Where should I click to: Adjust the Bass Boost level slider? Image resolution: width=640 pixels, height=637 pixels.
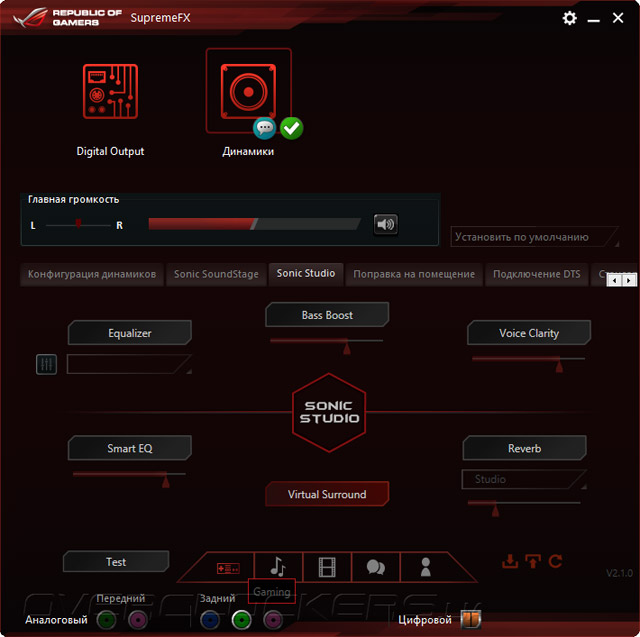pos(326,344)
